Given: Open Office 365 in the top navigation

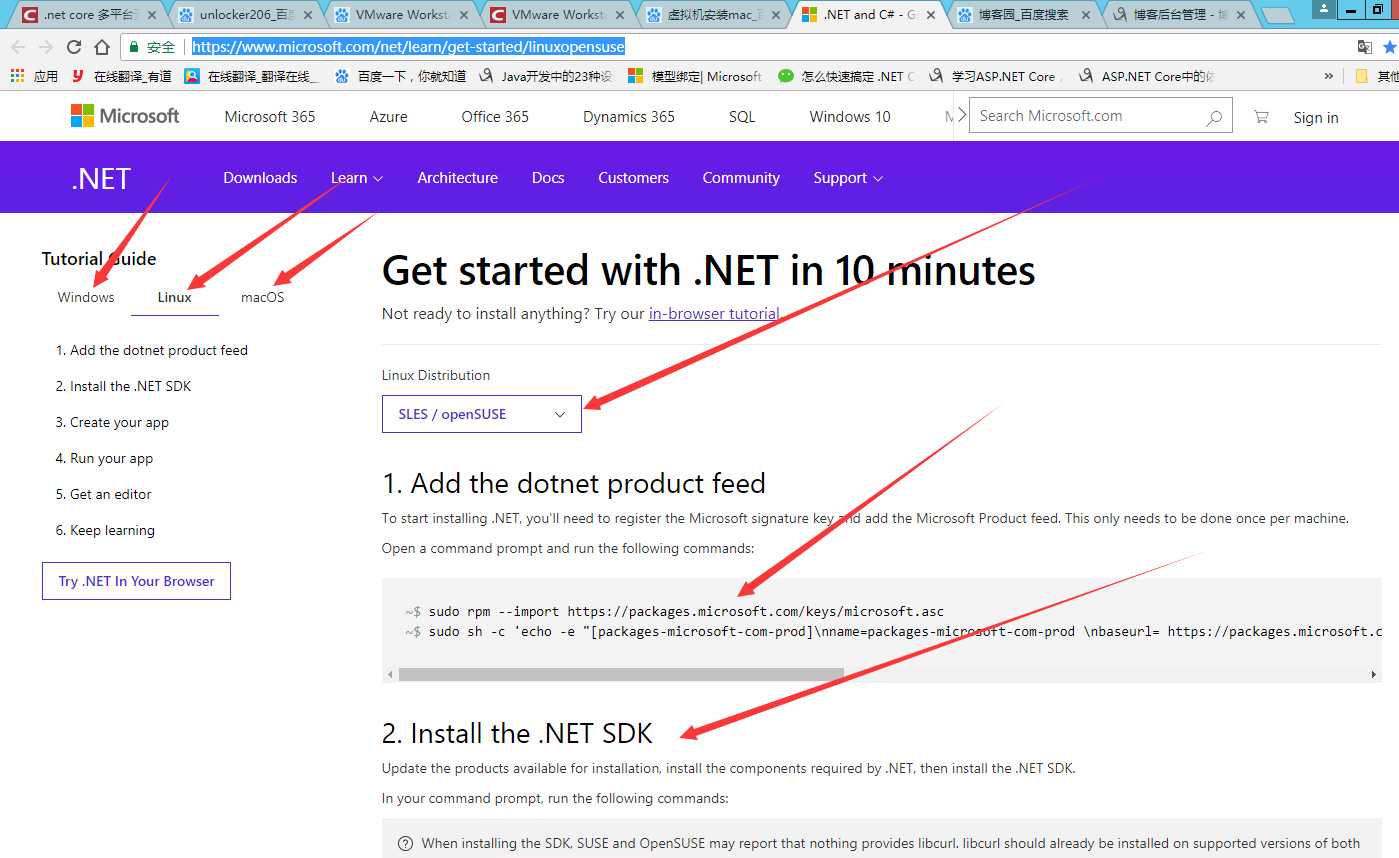Looking at the screenshot, I should coord(495,117).
